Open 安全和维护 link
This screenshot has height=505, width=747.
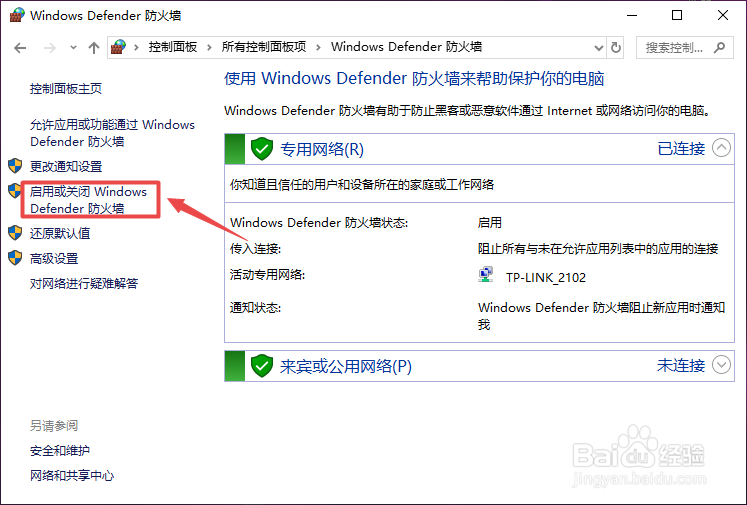(60, 450)
